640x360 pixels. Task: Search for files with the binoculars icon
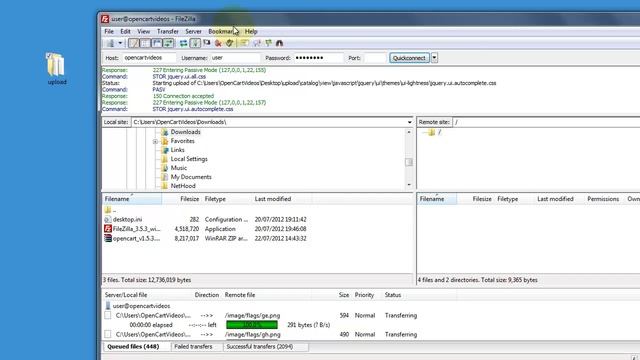pyautogui.click(x=280, y=43)
